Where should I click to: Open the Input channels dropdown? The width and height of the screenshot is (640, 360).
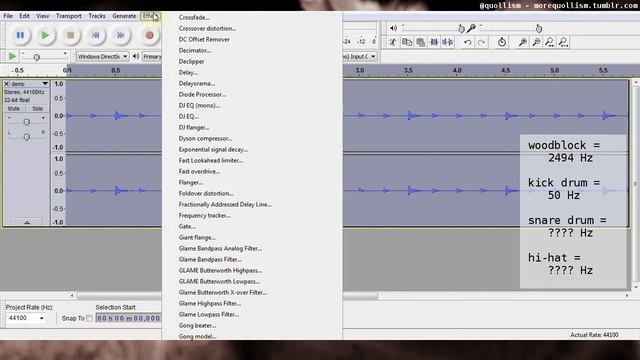coord(360,56)
